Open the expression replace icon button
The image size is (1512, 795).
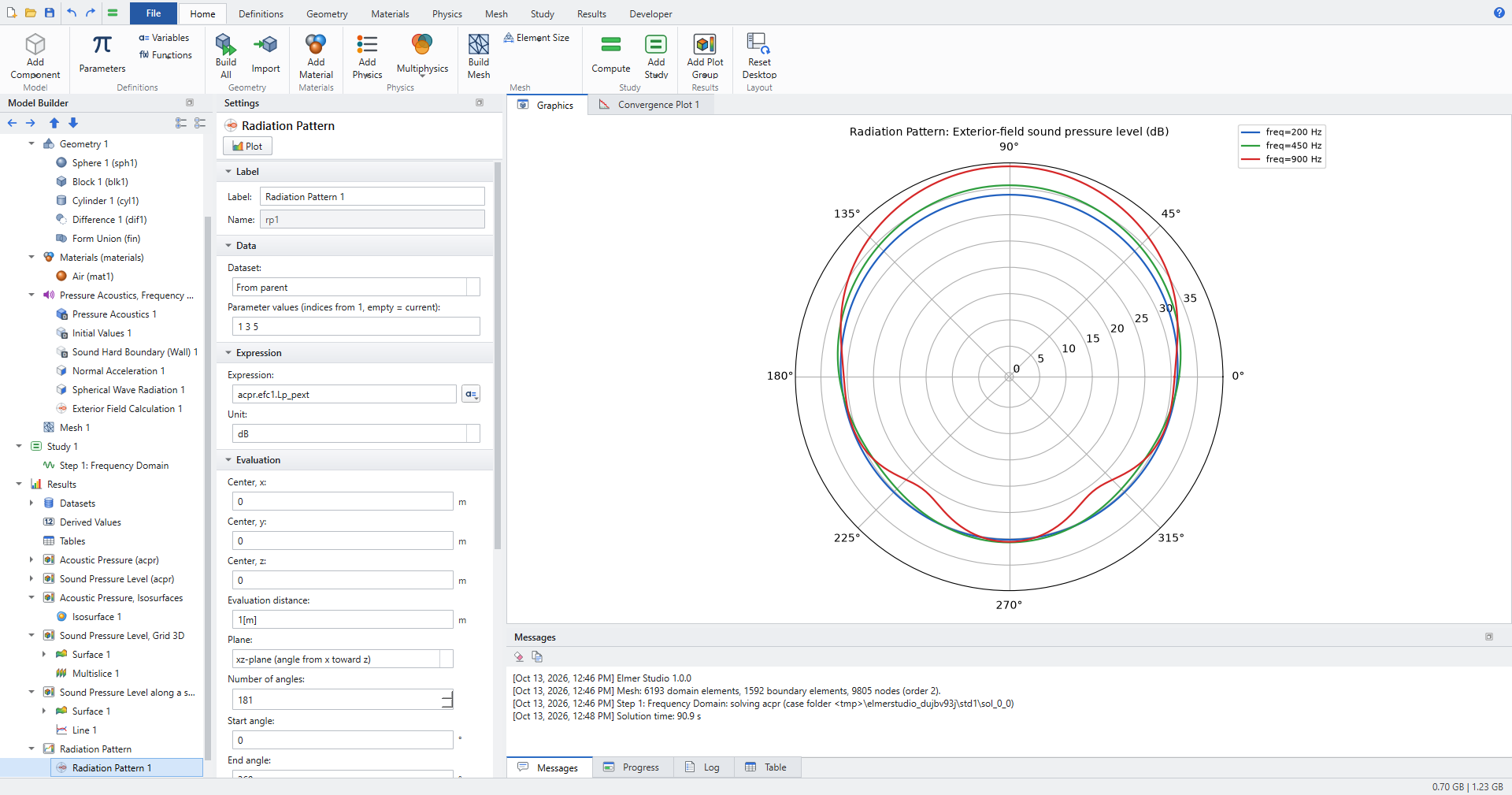(x=471, y=394)
